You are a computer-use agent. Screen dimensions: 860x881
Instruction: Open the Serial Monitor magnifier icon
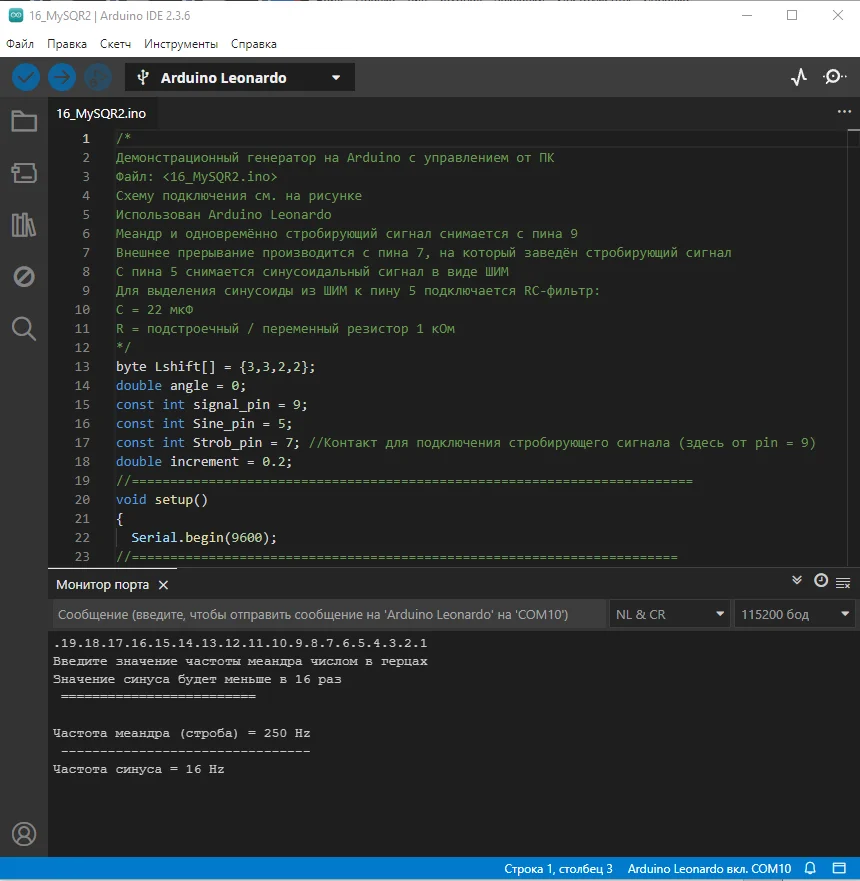click(x=833, y=76)
